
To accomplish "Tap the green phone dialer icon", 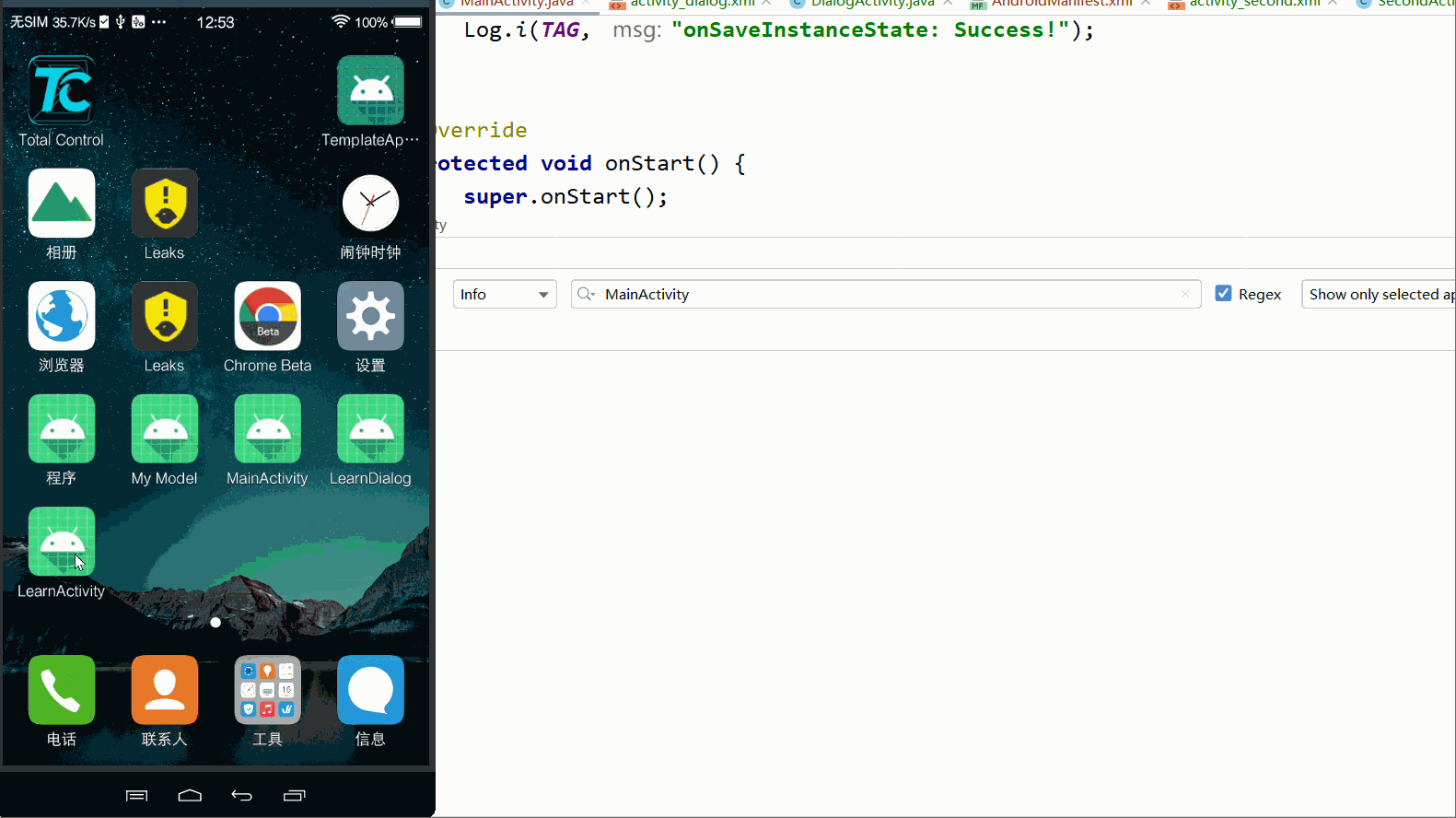I will (61, 690).
